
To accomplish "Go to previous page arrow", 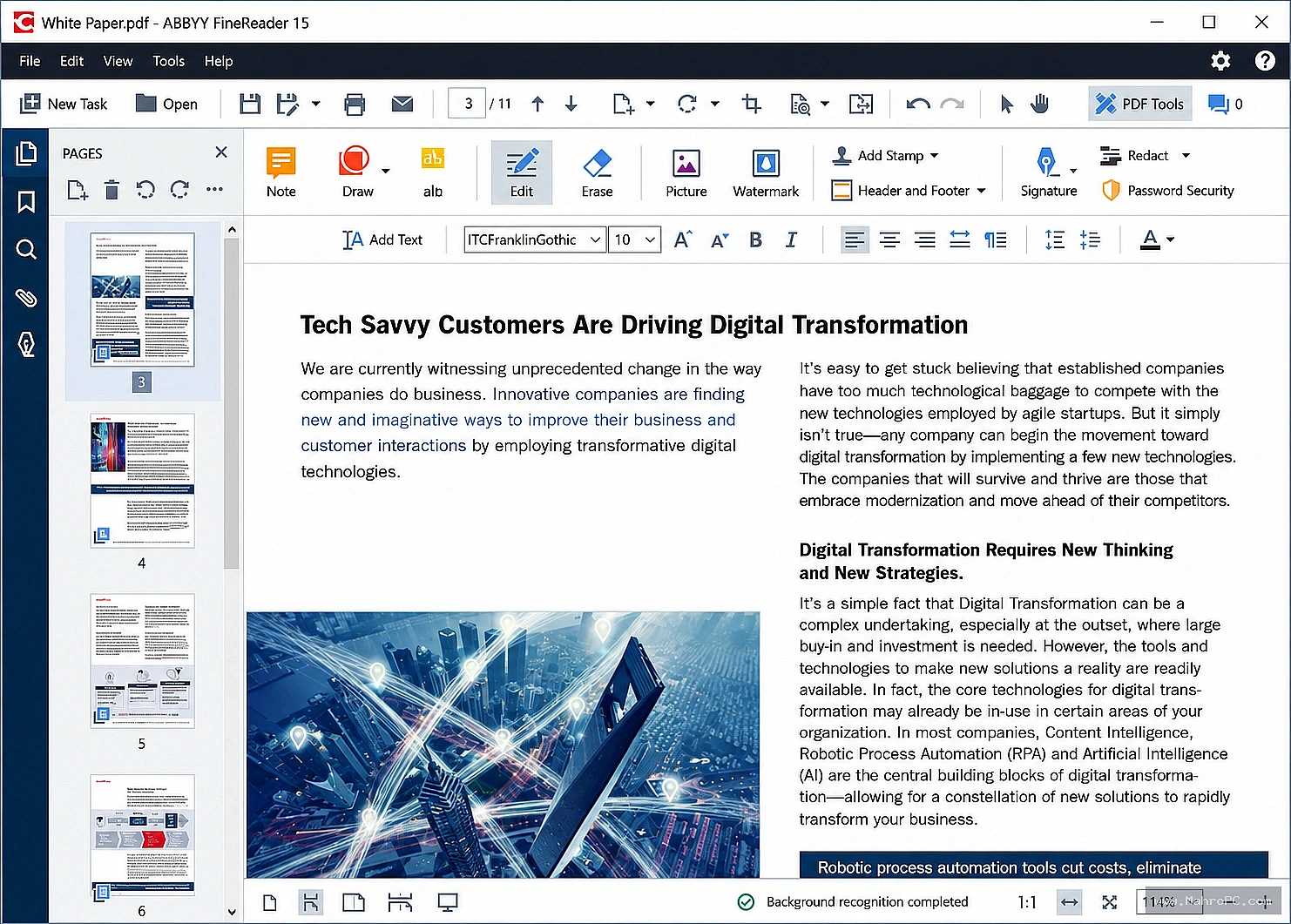I will pyautogui.click(x=537, y=105).
